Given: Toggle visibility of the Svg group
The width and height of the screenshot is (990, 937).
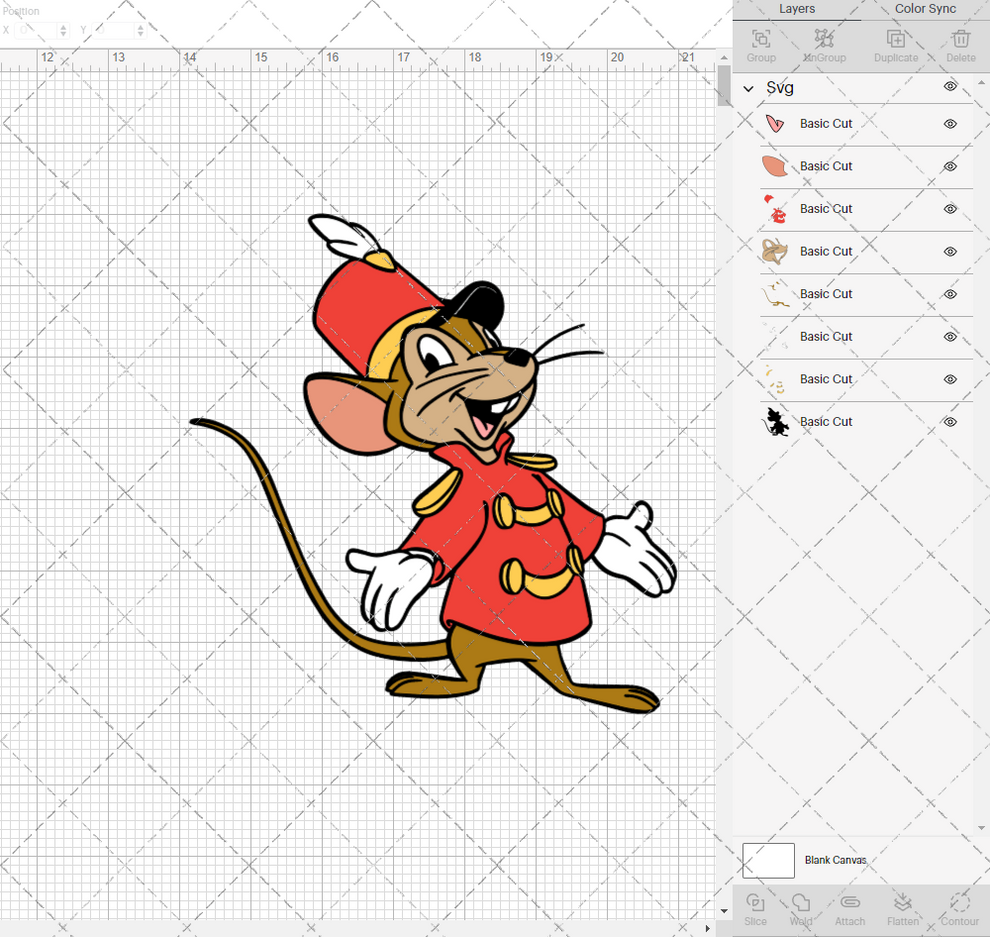Looking at the screenshot, I should 949,88.
